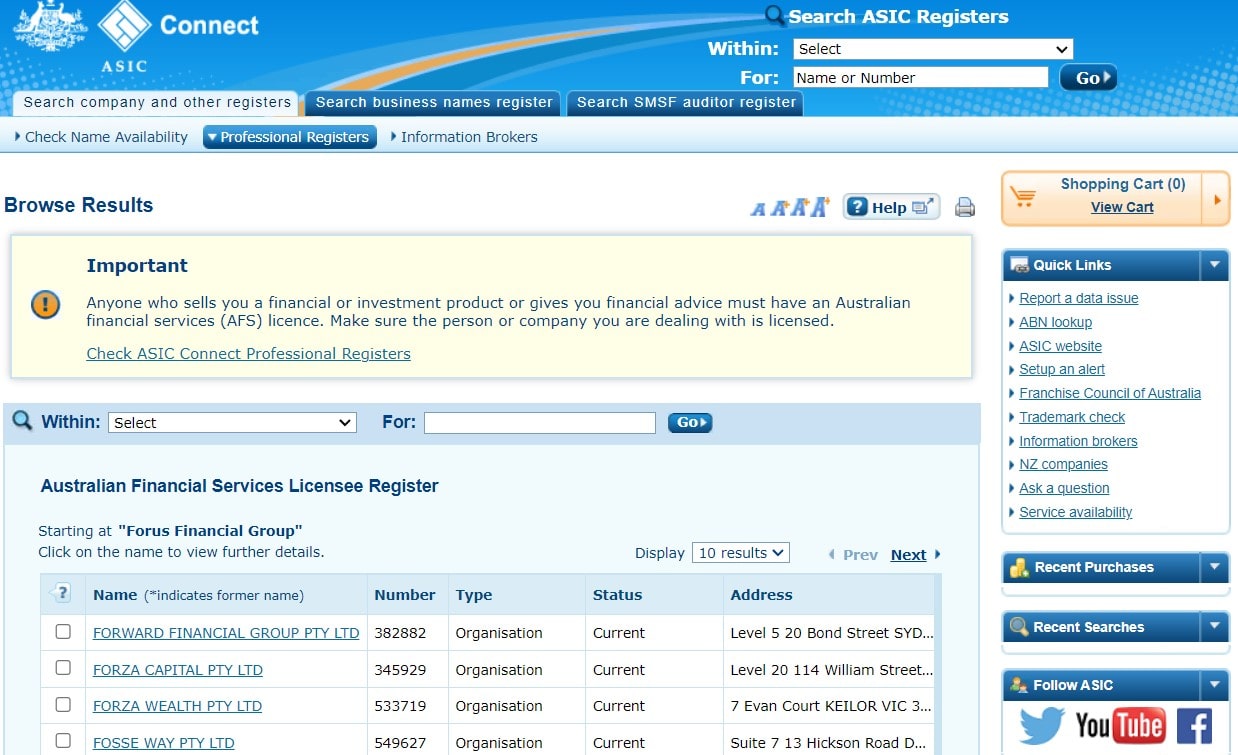The image size is (1238, 755).
Task: Click the Next page arrow icon
Action: point(937,555)
